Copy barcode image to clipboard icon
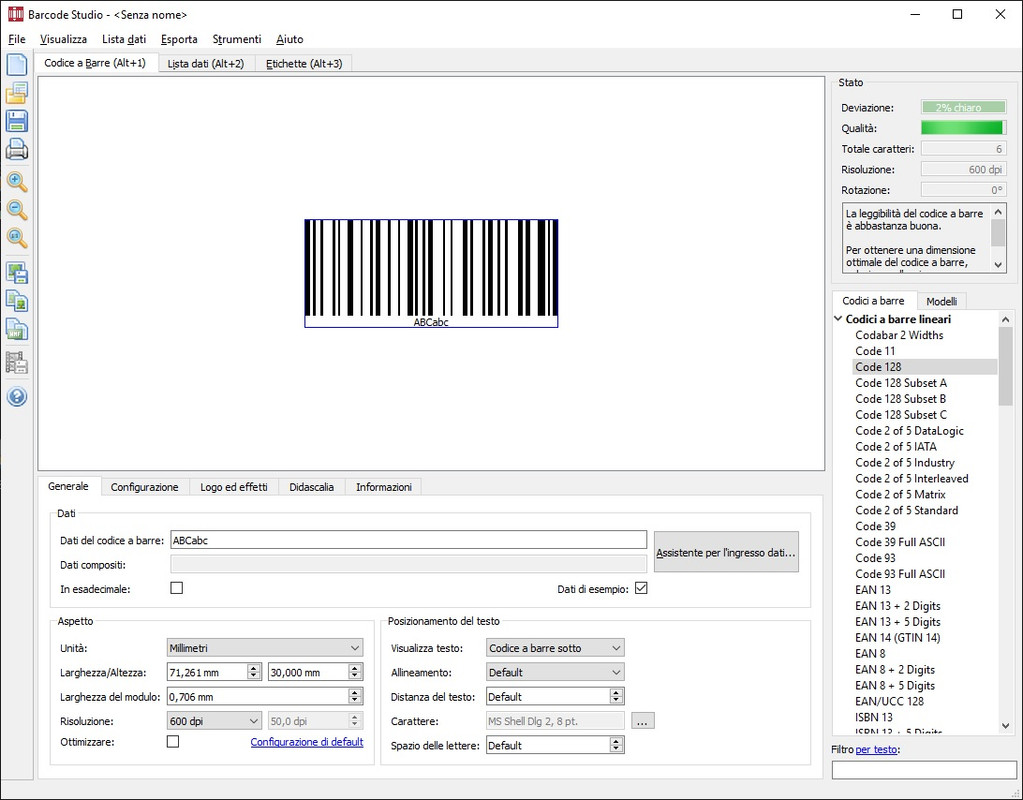 pyautogui.click(x=16, y=300)
